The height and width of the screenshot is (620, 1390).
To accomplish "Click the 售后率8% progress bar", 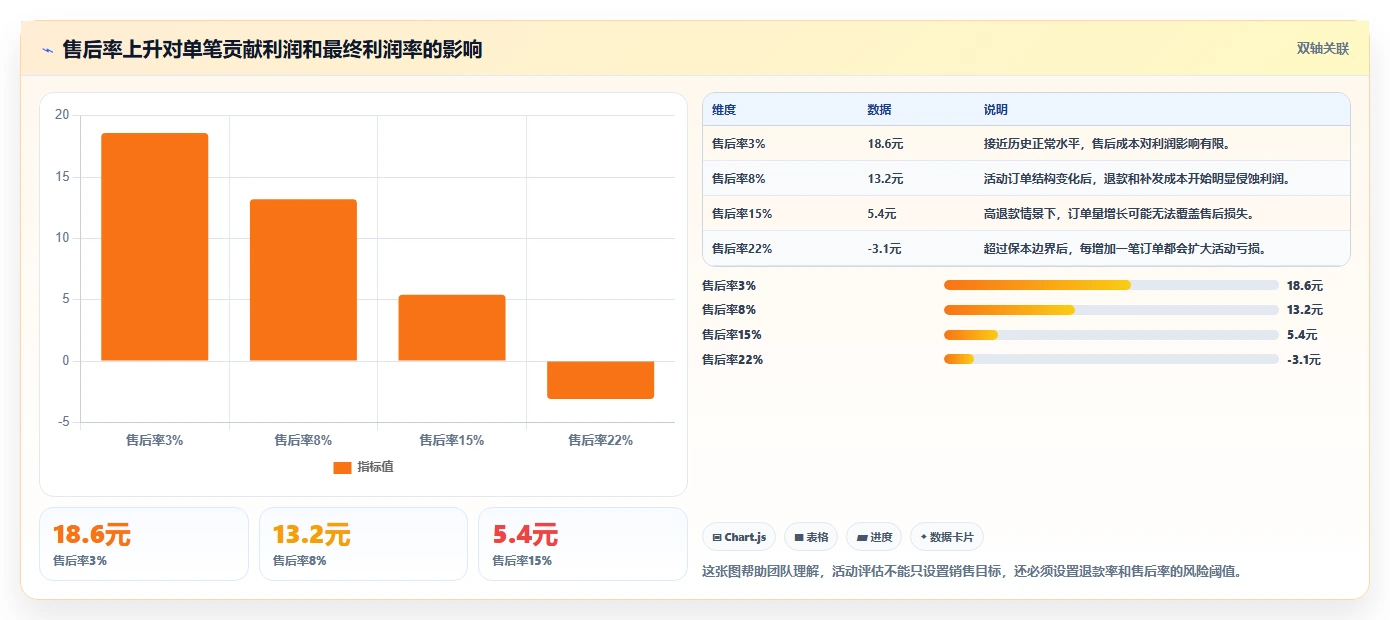I will (1111, 310).
